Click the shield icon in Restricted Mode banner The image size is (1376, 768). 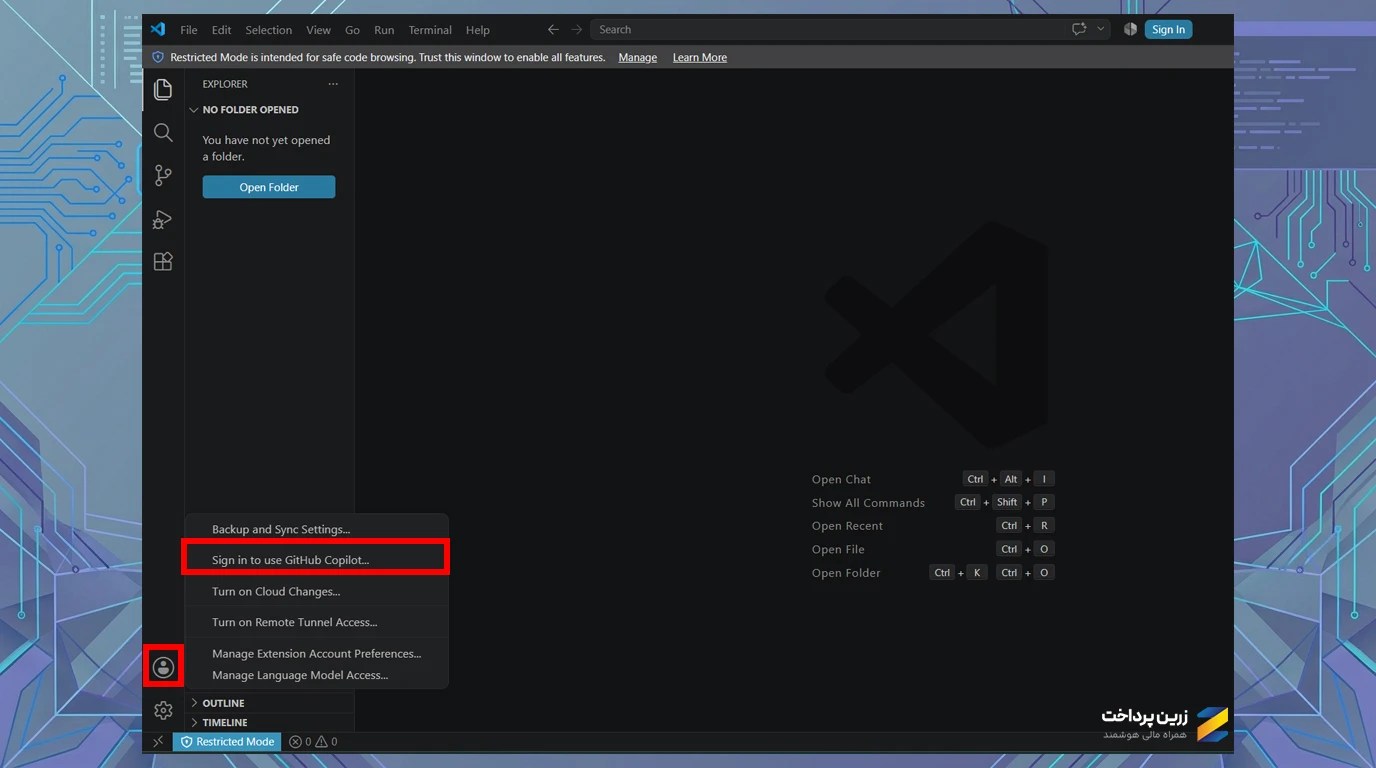158,58
